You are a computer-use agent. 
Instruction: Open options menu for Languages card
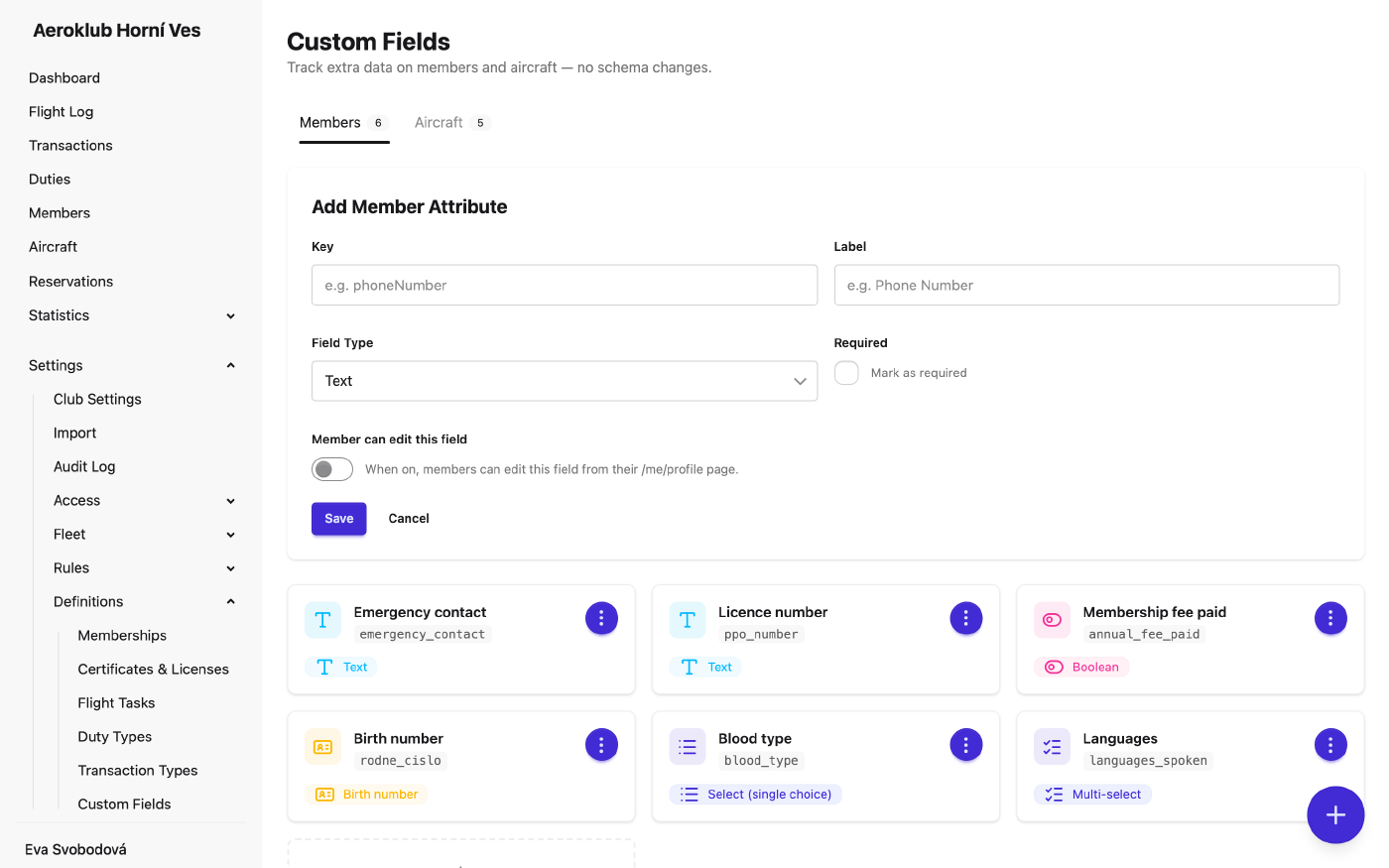click(x=1330, y=745)
